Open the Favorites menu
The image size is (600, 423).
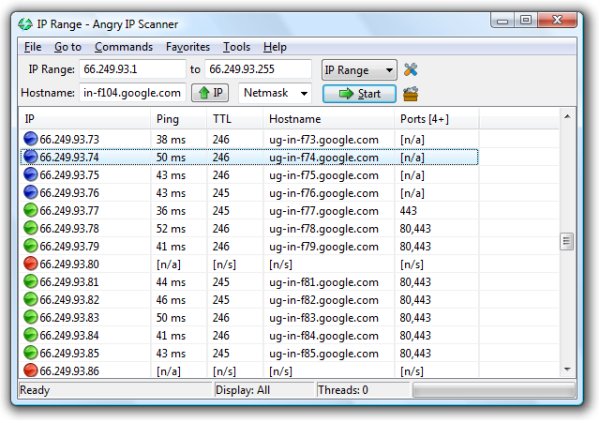click(188, 47)
